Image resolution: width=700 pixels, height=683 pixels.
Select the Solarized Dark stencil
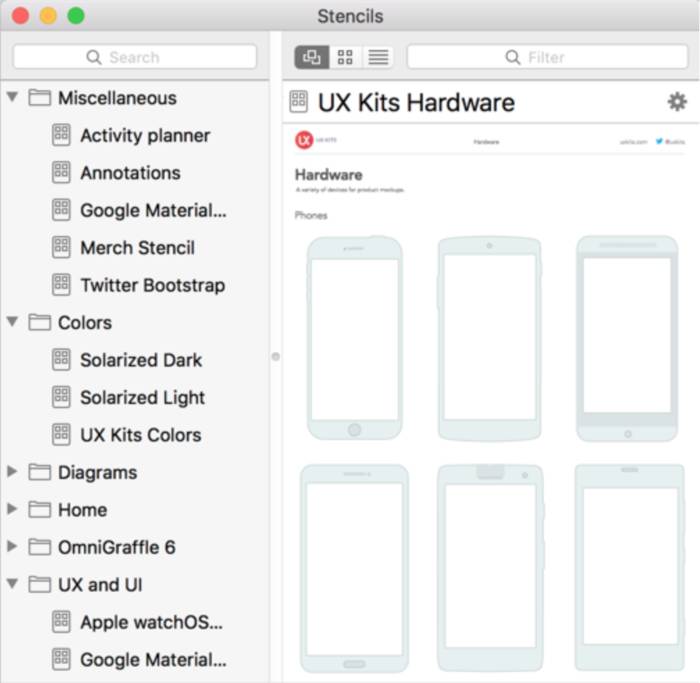coord(141,360)
